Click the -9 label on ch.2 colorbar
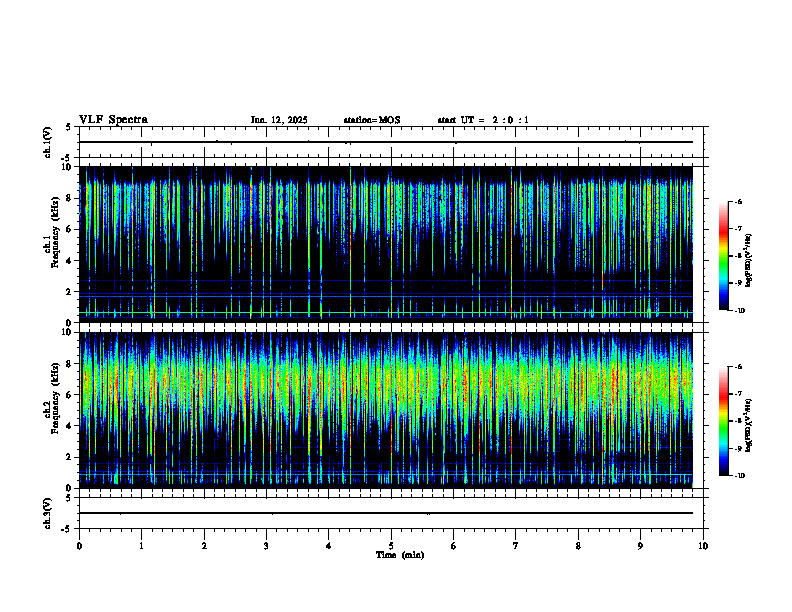 [x=738, y=448]
